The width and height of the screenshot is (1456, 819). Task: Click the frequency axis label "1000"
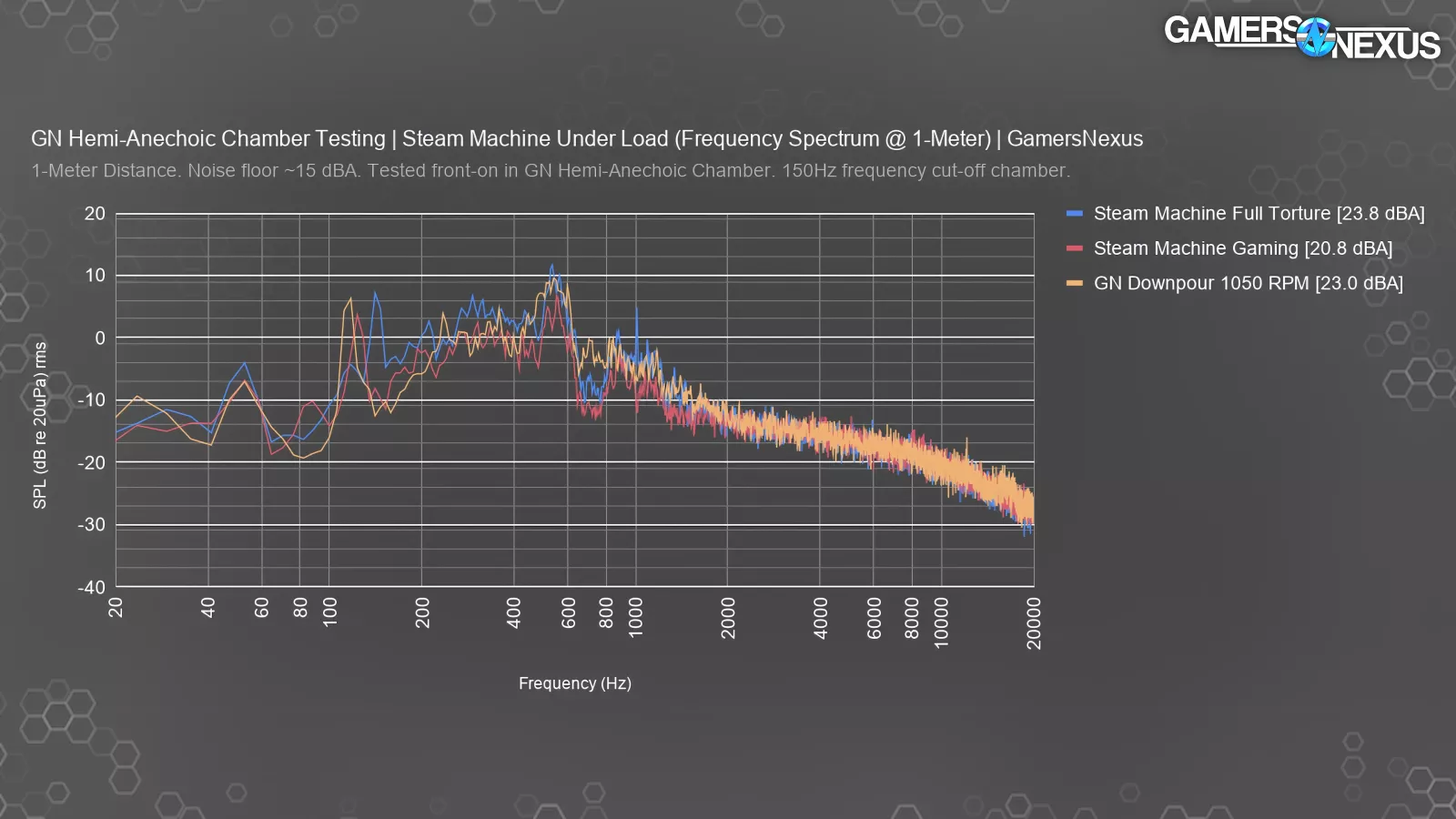click(636, 617)
